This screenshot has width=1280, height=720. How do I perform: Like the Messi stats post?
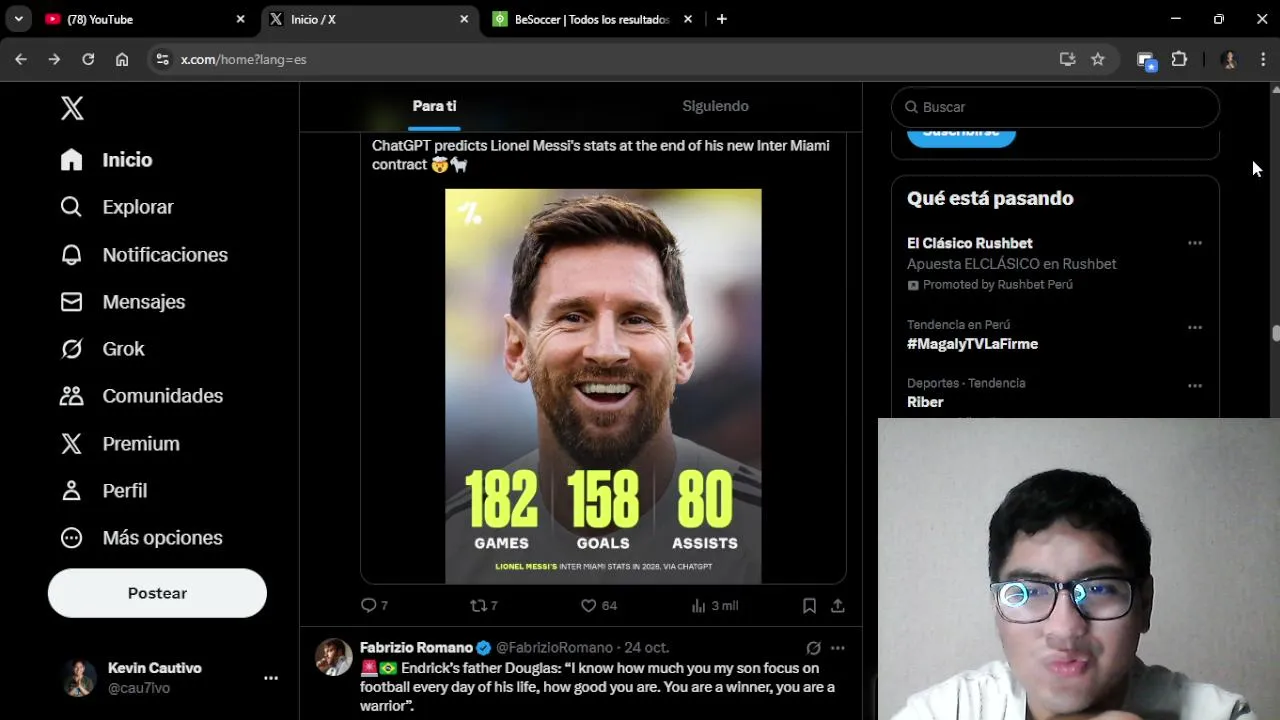pyautogui.click(x=589, y=606)
